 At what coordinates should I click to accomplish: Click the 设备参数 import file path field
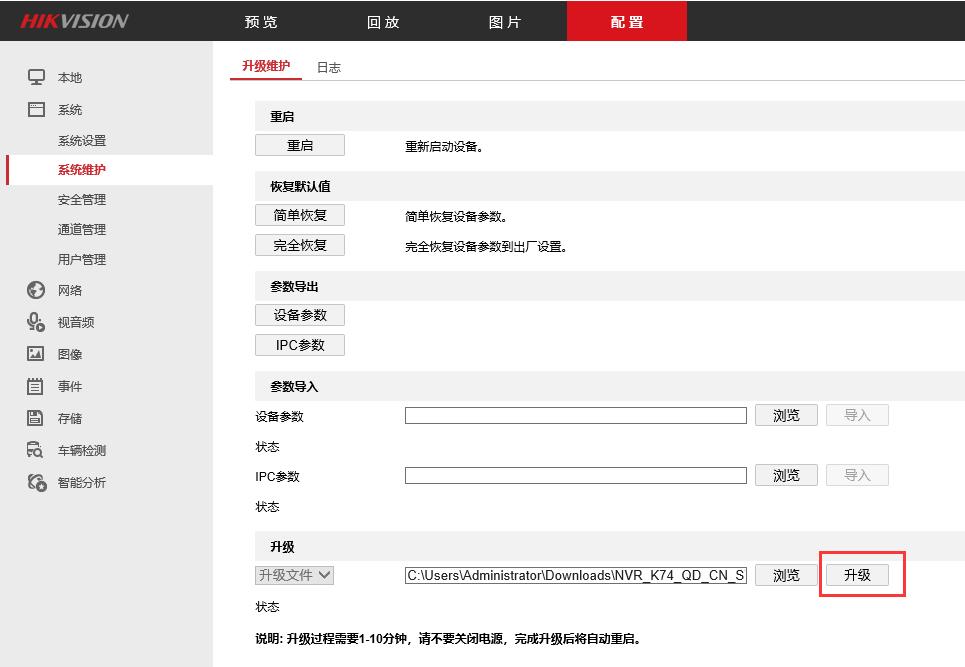point(575,415)
